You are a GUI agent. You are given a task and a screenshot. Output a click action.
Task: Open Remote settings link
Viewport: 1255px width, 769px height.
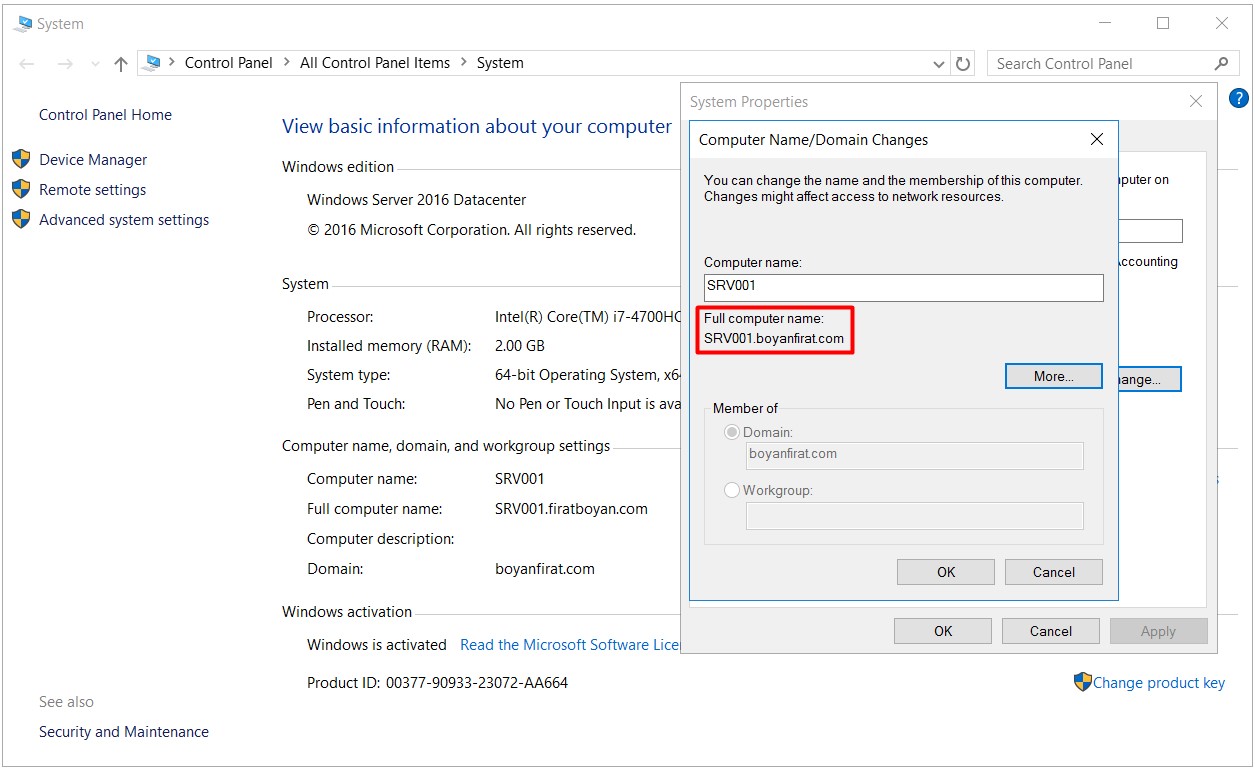coord(92,190)
